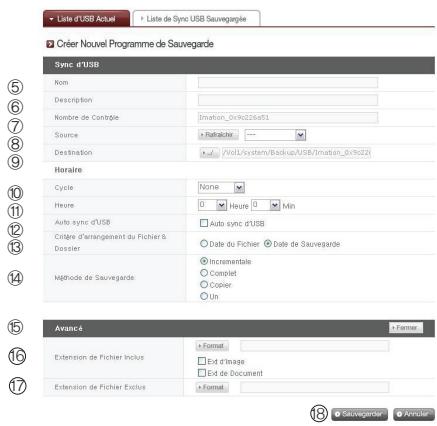Open the Source dropdown list
Screen dimensions: 437x426
click(x=275, y=135)
